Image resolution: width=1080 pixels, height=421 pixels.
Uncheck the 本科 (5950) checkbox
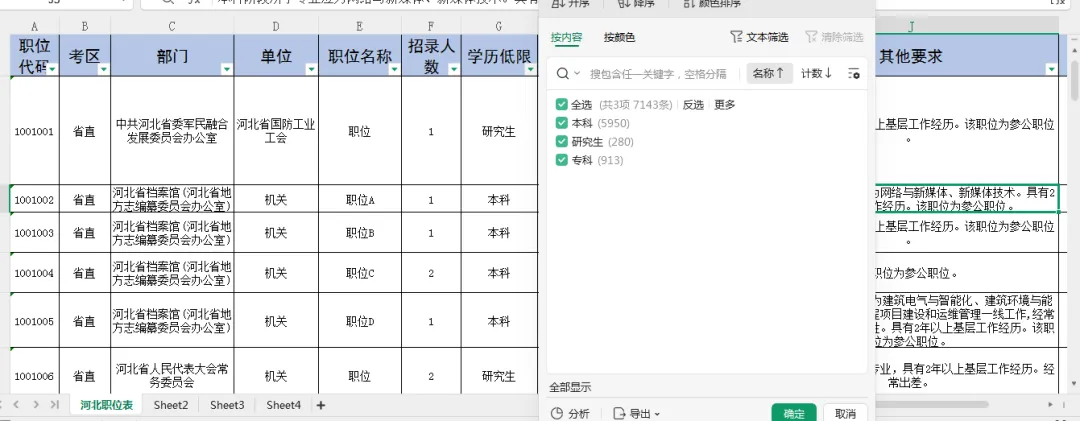point(561,123)
